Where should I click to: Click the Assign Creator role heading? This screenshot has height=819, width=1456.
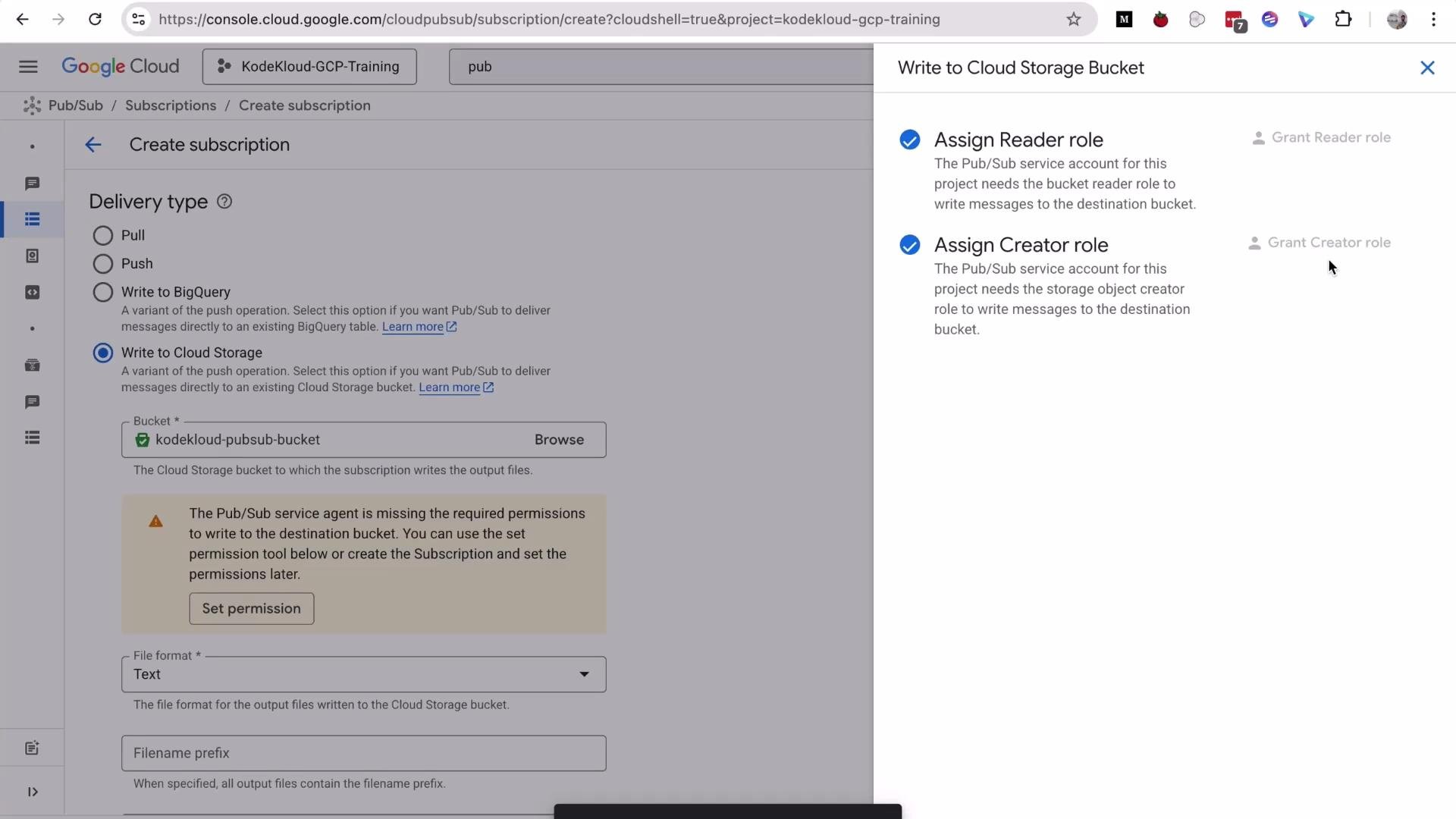[x=1021, y=245]
